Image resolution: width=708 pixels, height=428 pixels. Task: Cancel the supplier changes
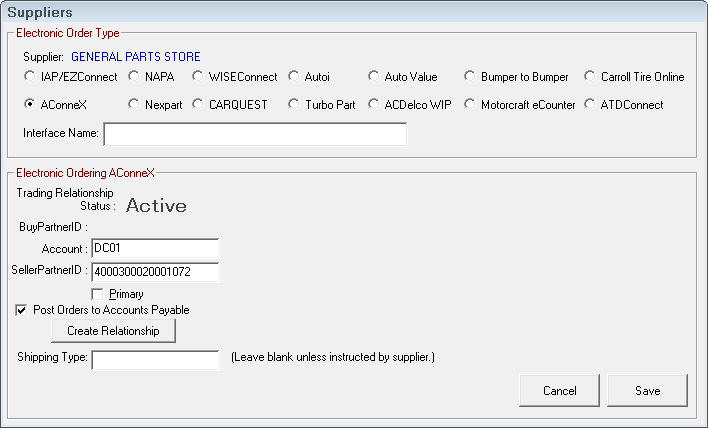tap(559, 390)
